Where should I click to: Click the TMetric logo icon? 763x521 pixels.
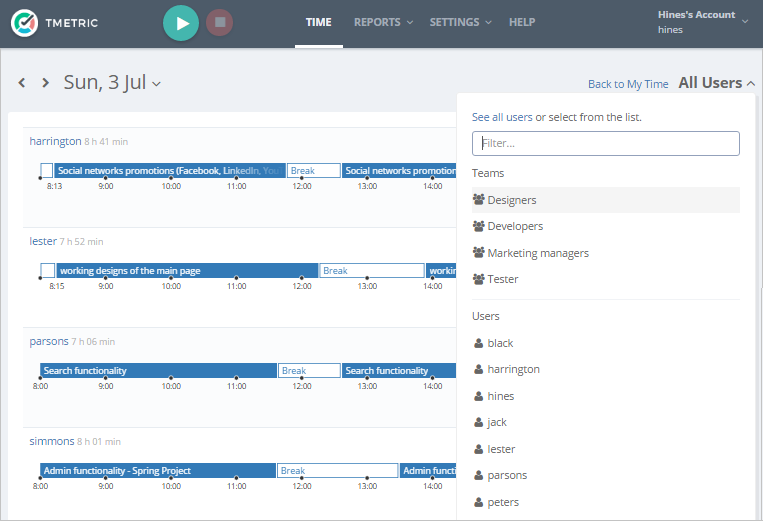[x=24, y=23]
